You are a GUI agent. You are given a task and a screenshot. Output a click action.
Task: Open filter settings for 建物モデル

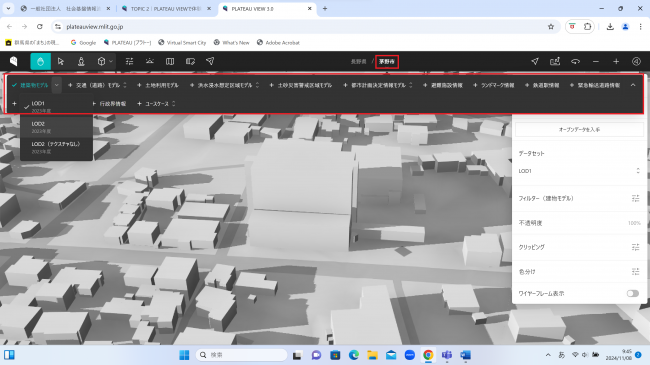point(635,198)
